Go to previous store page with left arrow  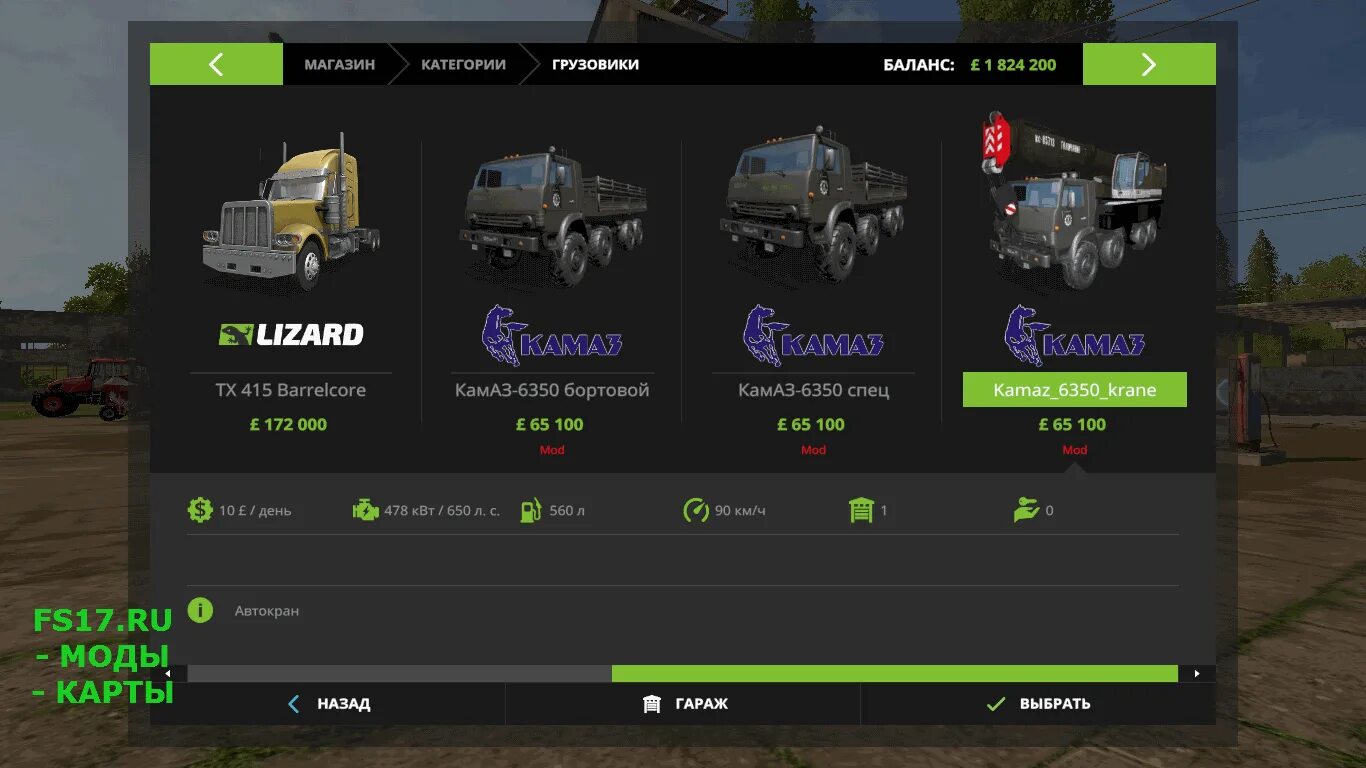tap(216, 64)
